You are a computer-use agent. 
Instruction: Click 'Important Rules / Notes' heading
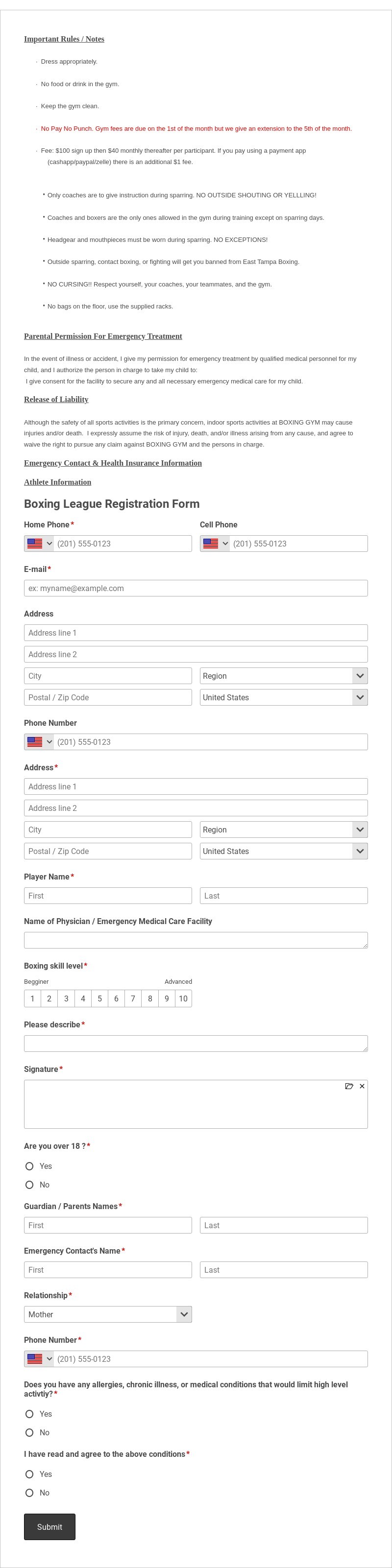tap(64, 39)
